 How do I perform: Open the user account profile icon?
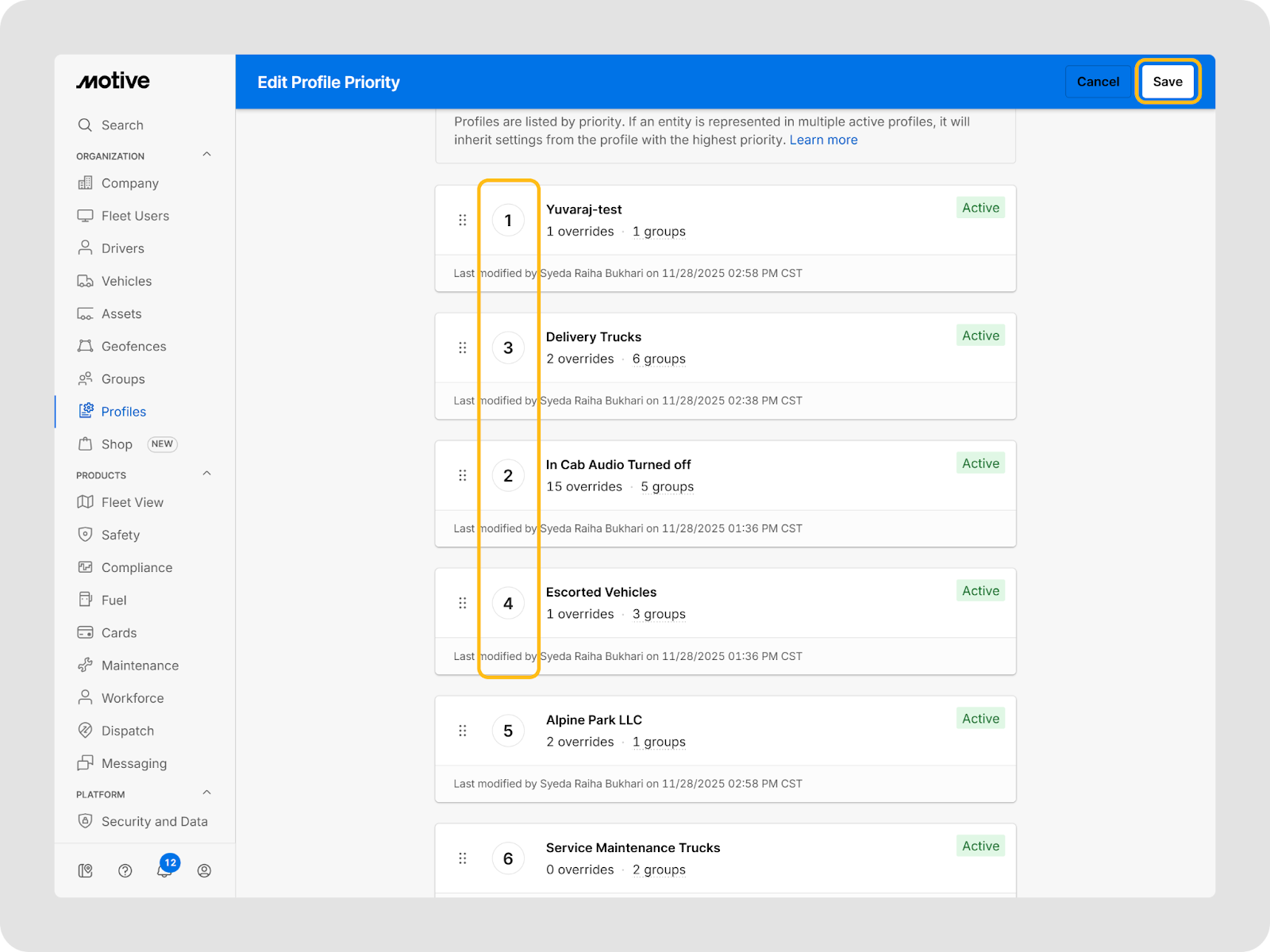click(x=204, y=870)
